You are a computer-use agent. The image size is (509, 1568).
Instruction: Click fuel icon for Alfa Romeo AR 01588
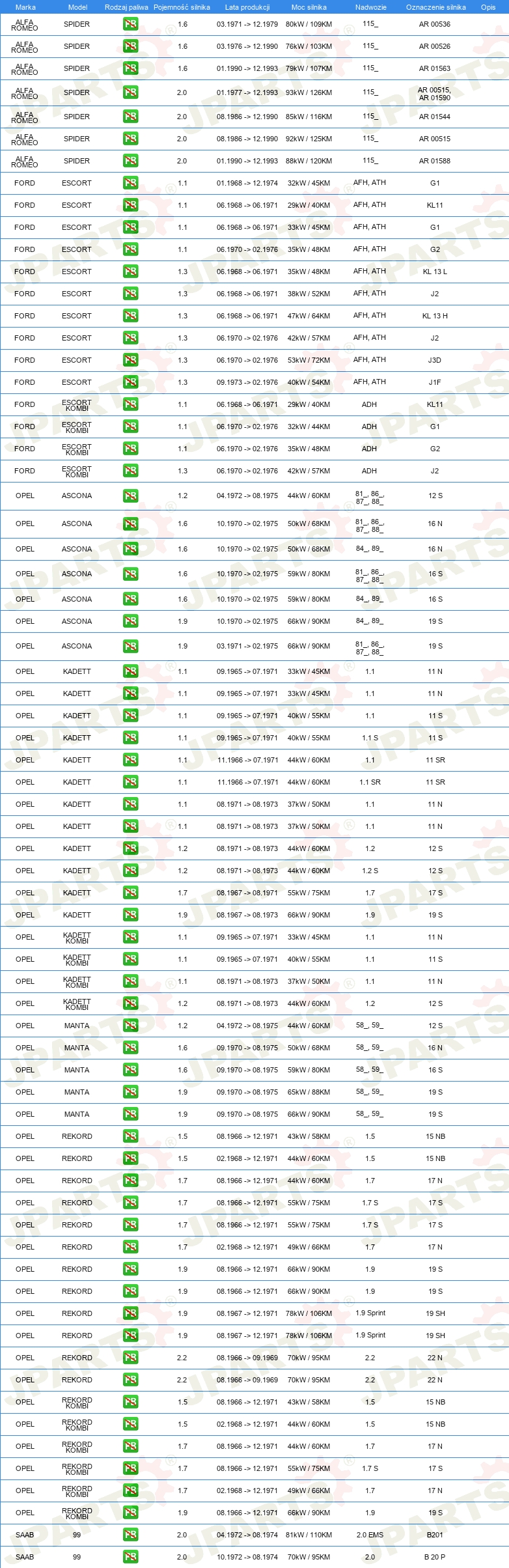tap(130, 161)
